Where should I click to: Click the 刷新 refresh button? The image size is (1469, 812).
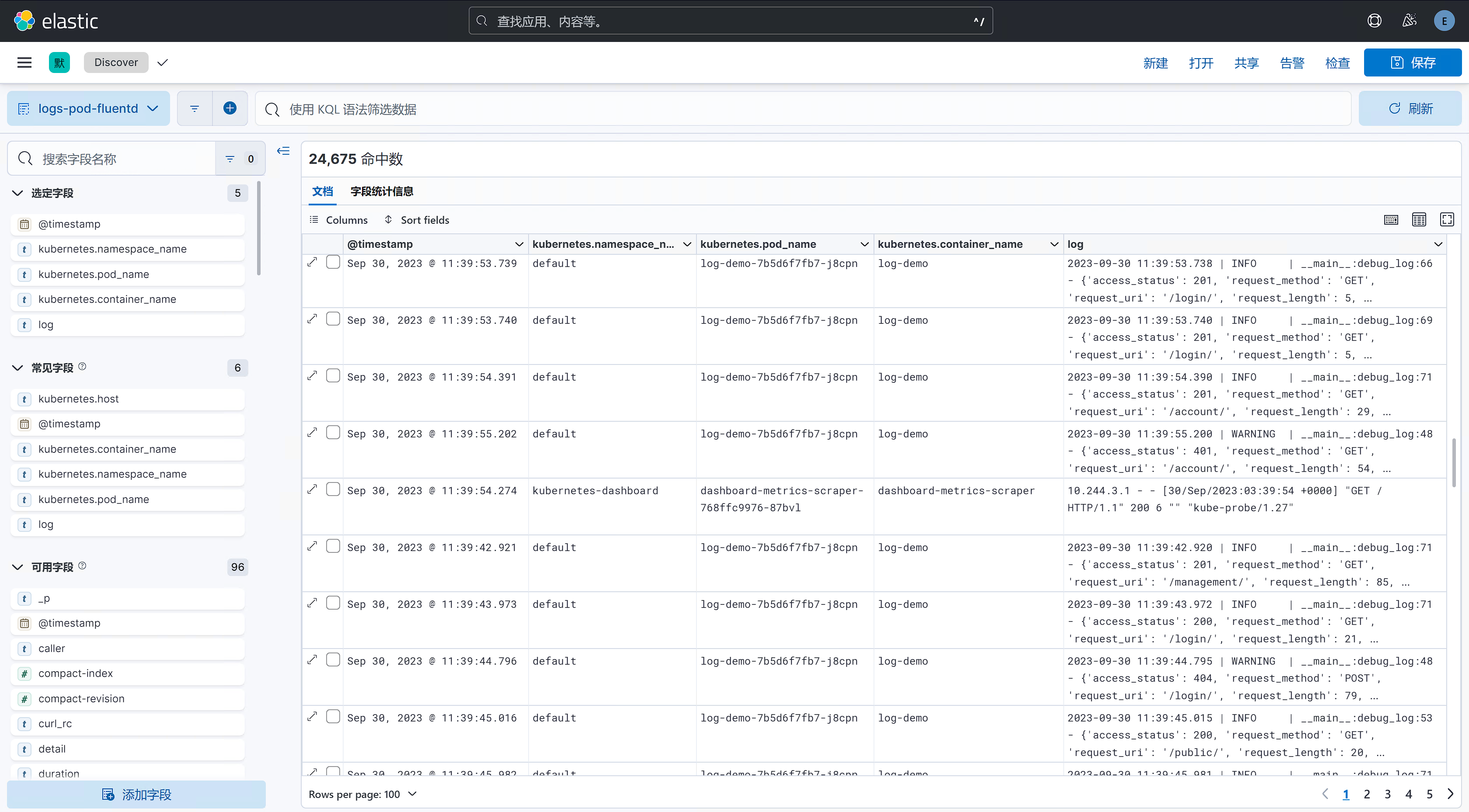pyautogui.click(x=1410, y=108)
